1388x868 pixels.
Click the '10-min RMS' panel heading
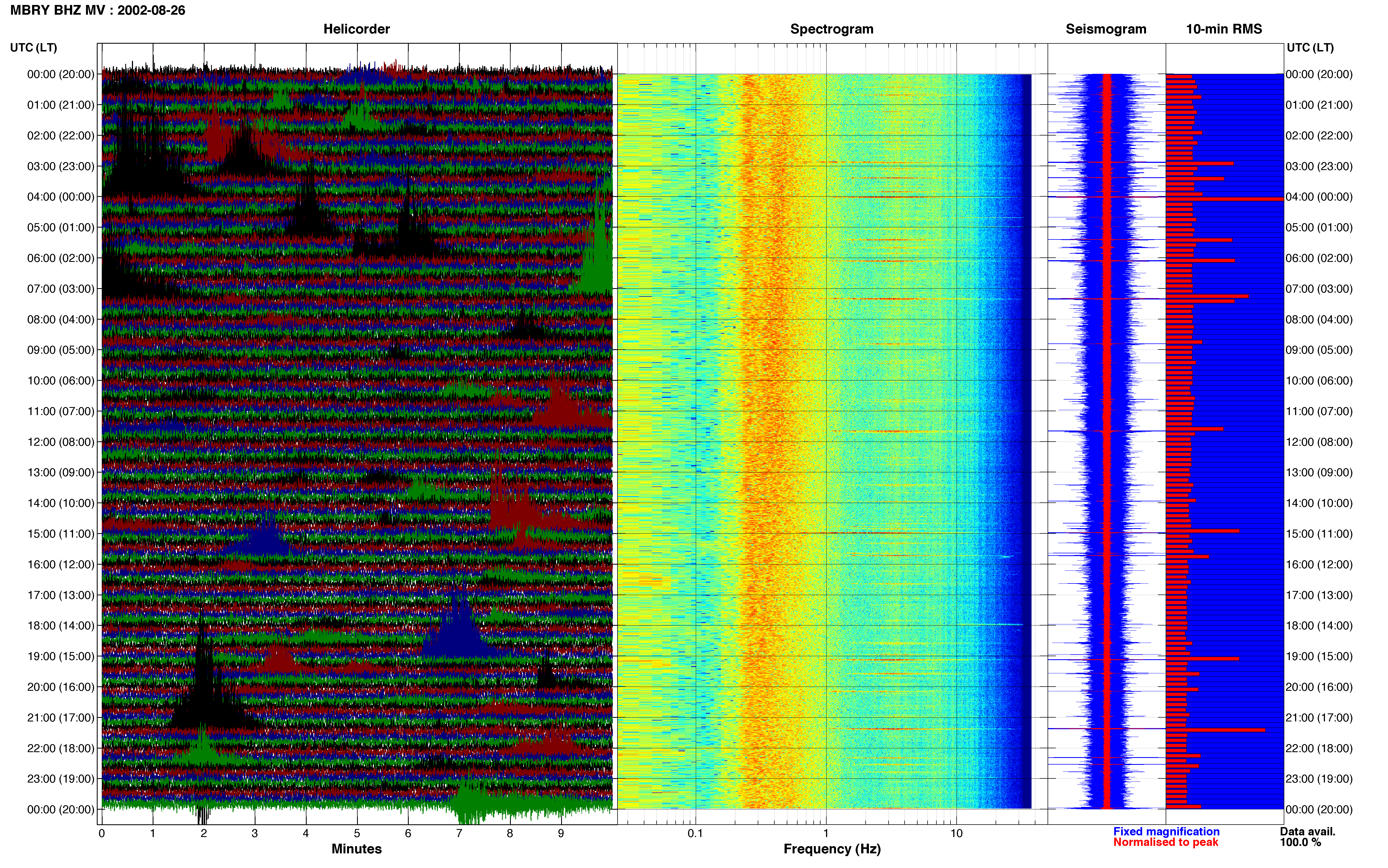click(x=1224, y=29)
